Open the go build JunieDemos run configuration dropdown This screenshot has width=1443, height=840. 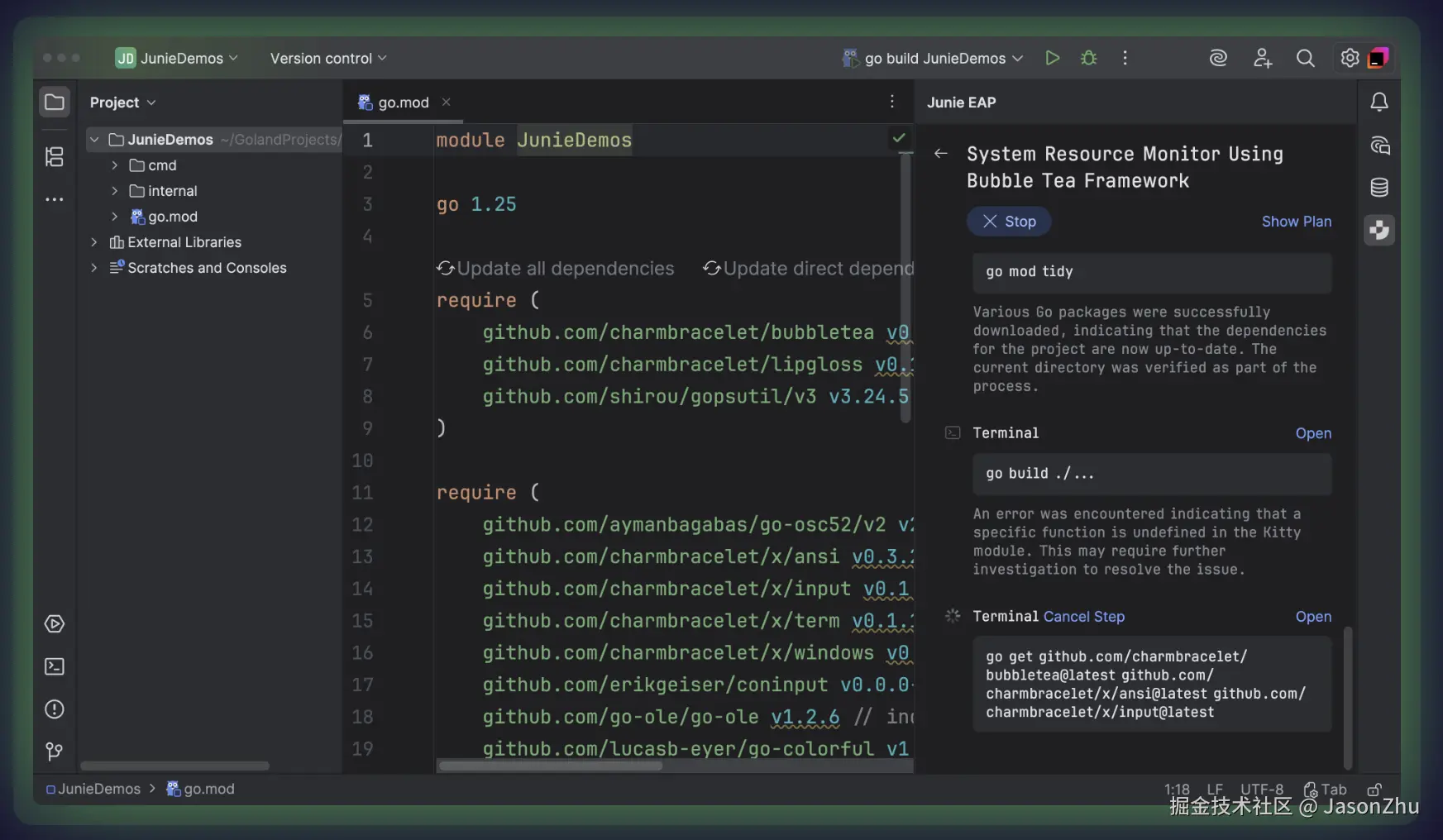coord(934,59)
